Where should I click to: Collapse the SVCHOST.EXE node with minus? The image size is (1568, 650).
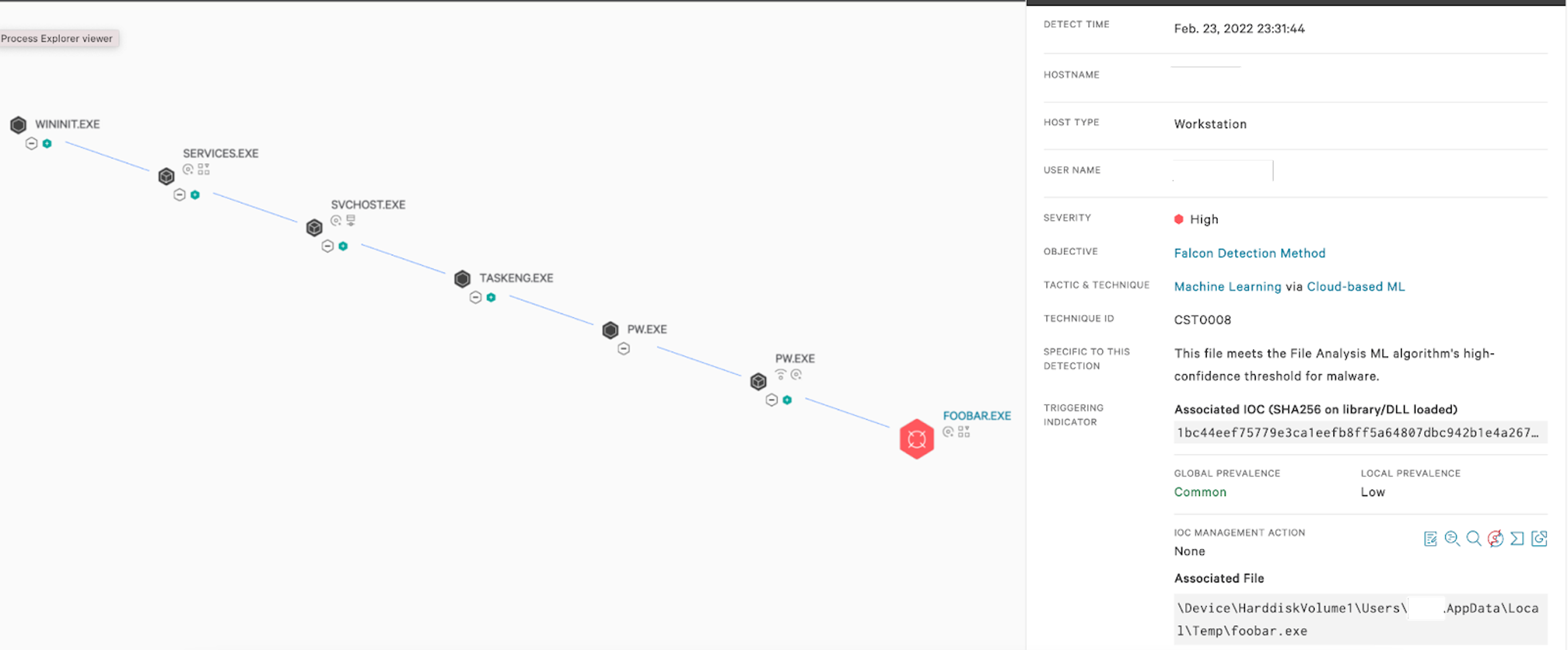[x=328, y=246]
